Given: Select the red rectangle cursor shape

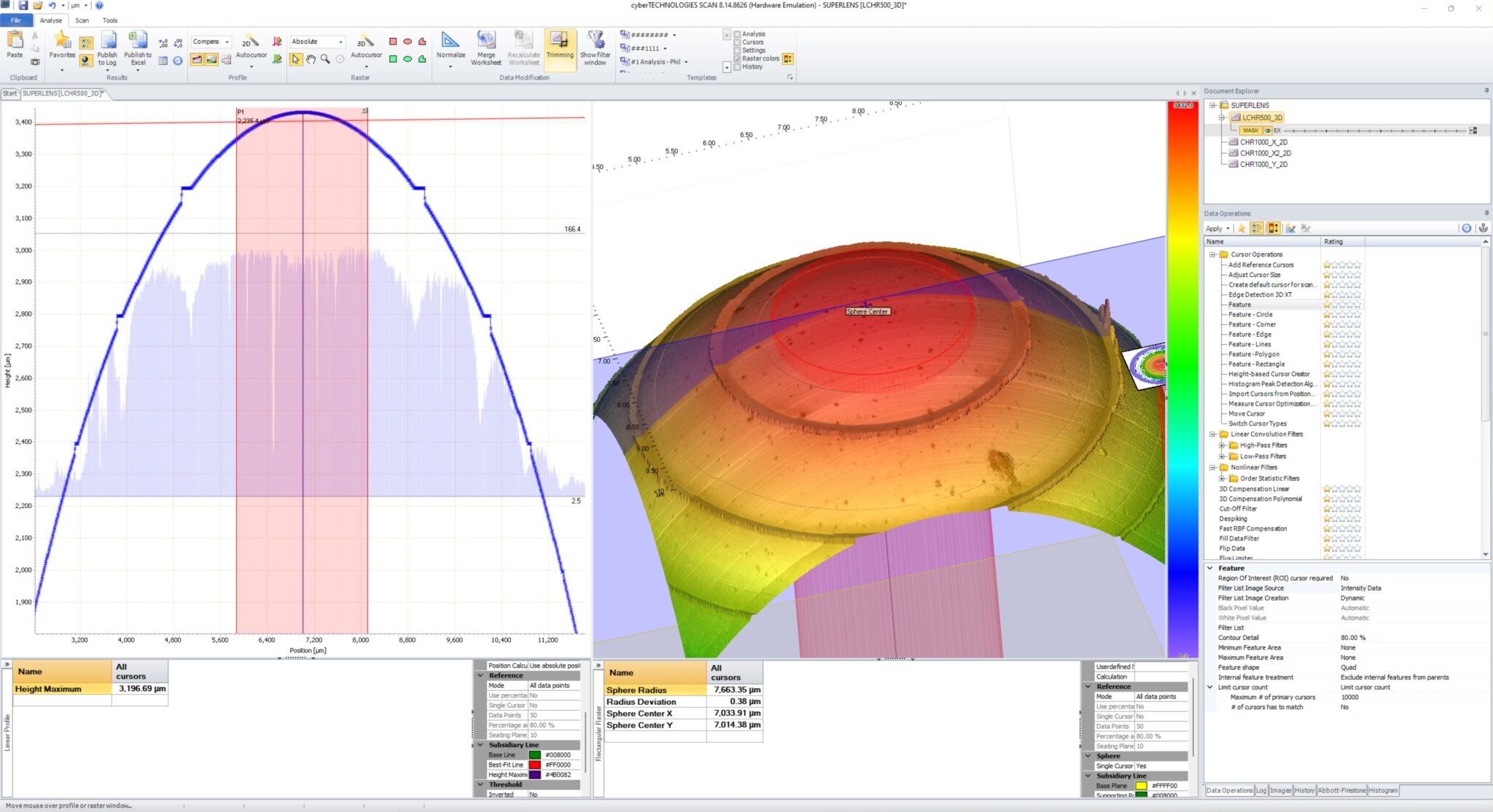Looking at the screenshot, I should pyautogui.click(x=393, y=42).
